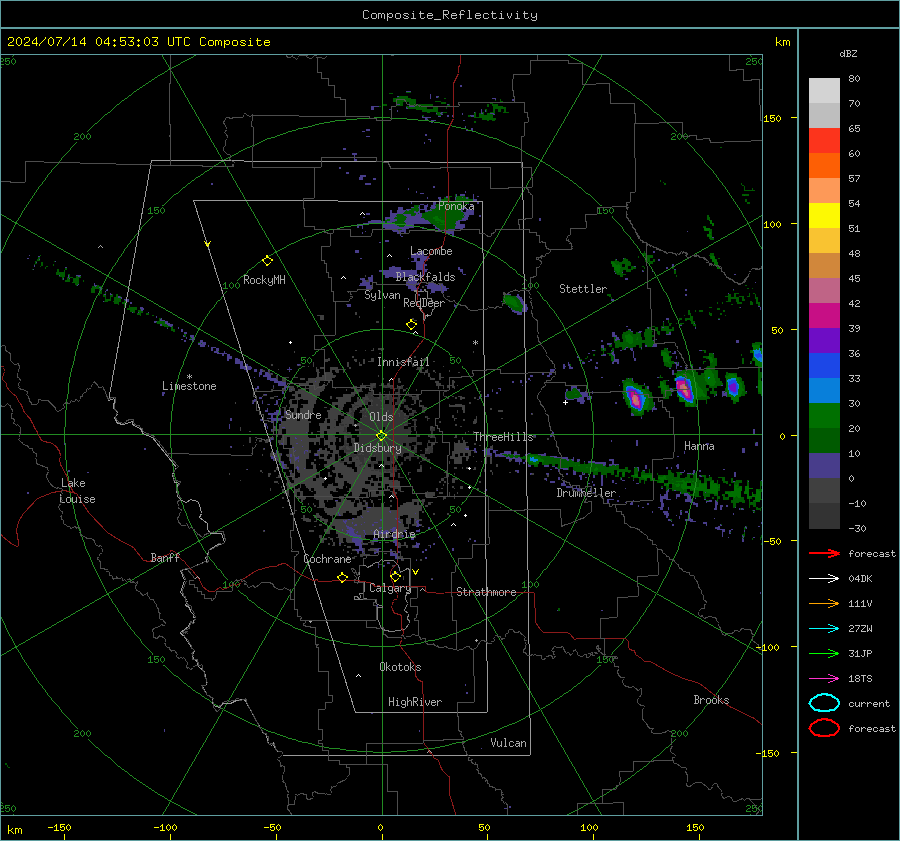The width and height of the screenshot is (900, 841).
Task: Select the 65 dBZ red legend swatch
Action: 824,140
